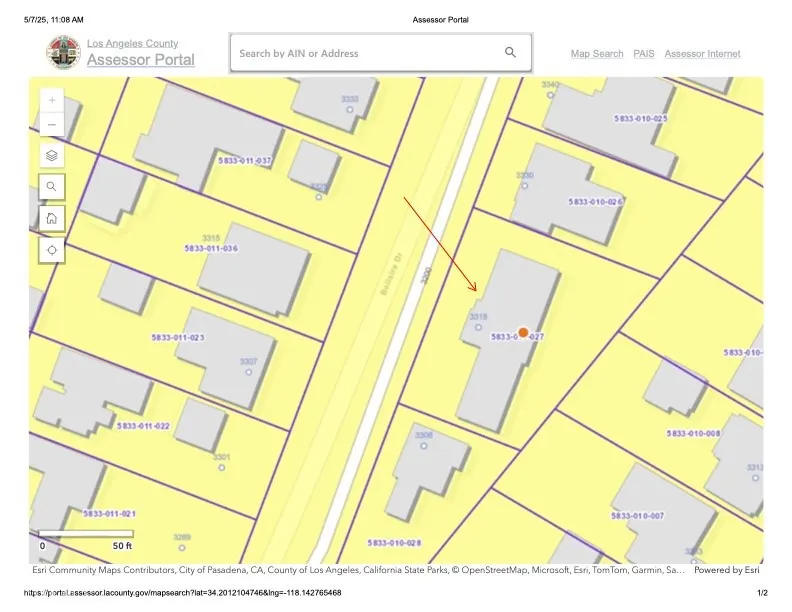Screen dimensions: 792x612
Task: Select parcel labeled 5833-011-036
Action: (x=211, y=249)
